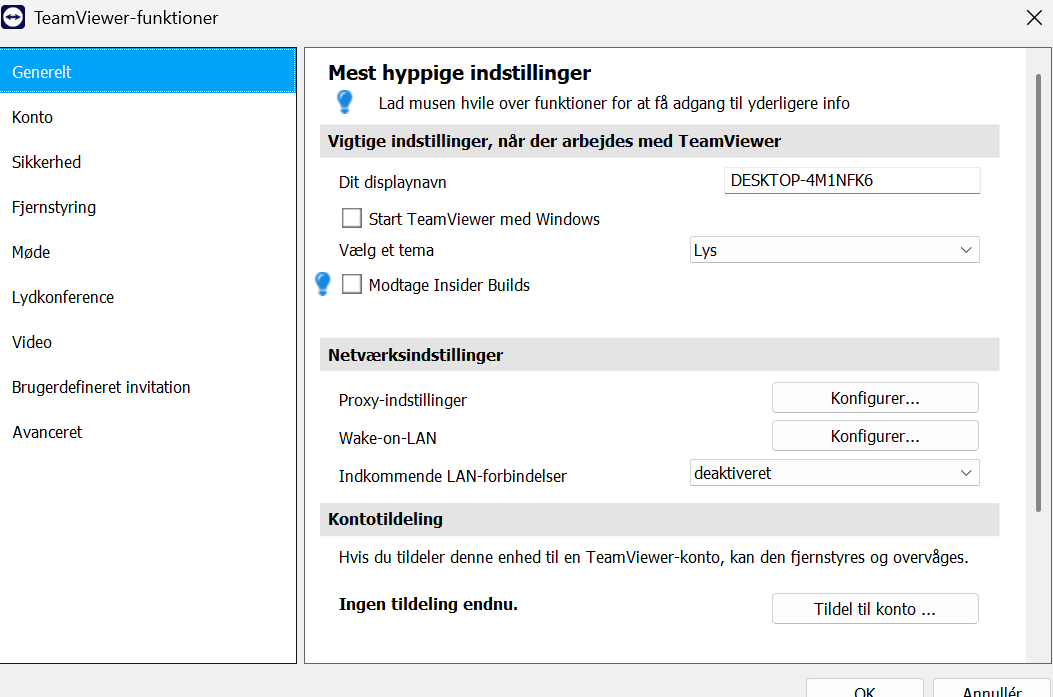
Task: Toggle the Modtage Insider Builds checkbox
Action: tap(351, 284)
